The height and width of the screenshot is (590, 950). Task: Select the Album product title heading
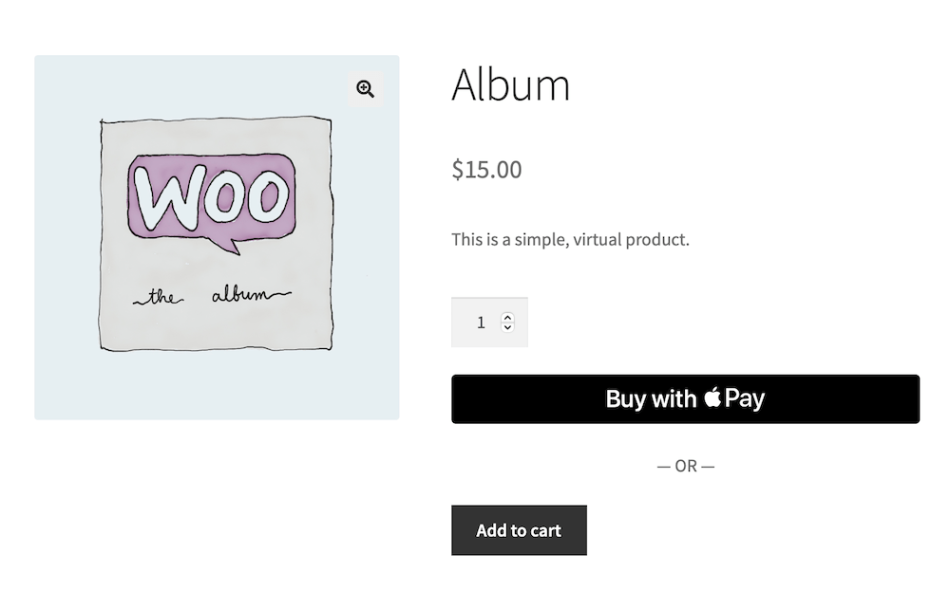[510, 84]
